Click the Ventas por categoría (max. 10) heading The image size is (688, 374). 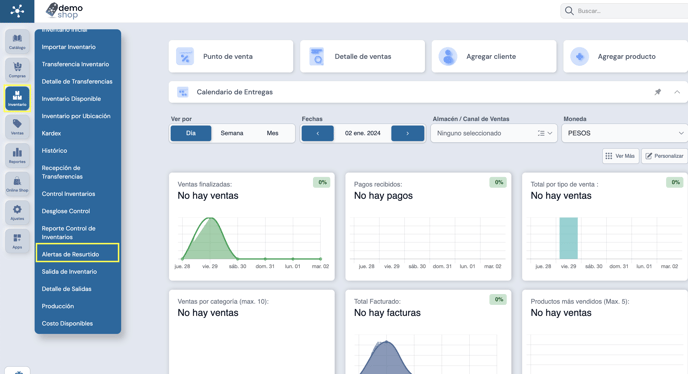pos(223,302)
